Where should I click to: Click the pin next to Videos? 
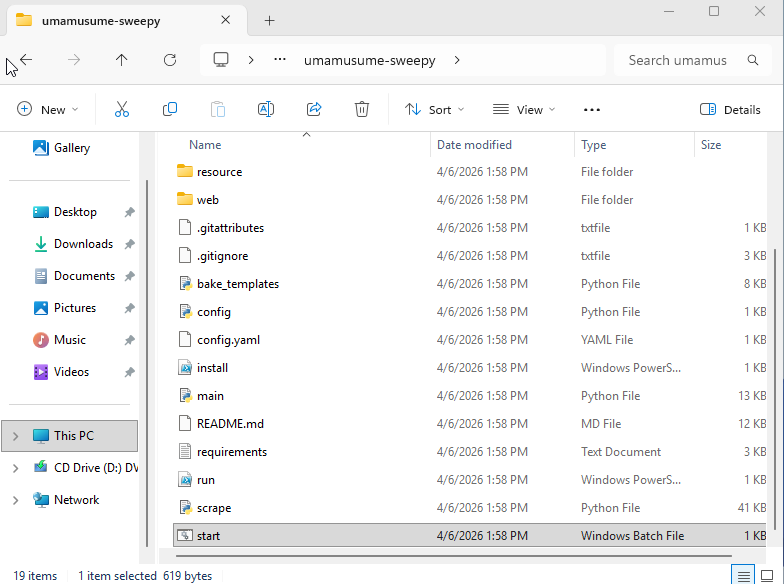point(130,372)
